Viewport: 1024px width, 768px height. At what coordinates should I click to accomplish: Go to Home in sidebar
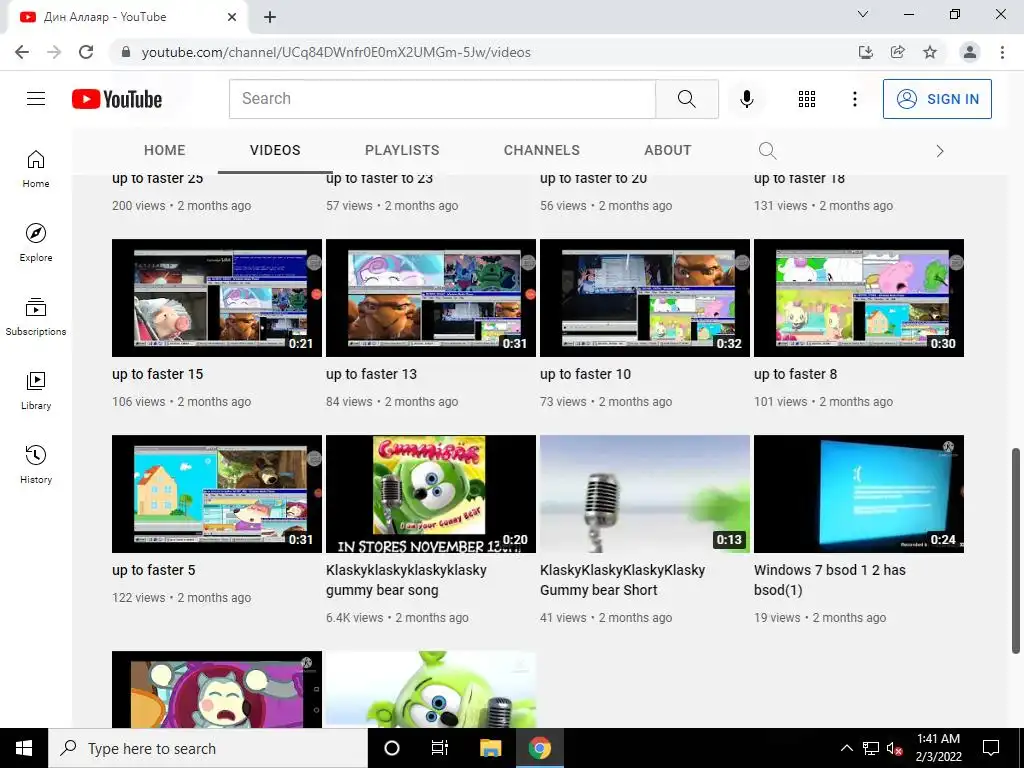point(36,169)
